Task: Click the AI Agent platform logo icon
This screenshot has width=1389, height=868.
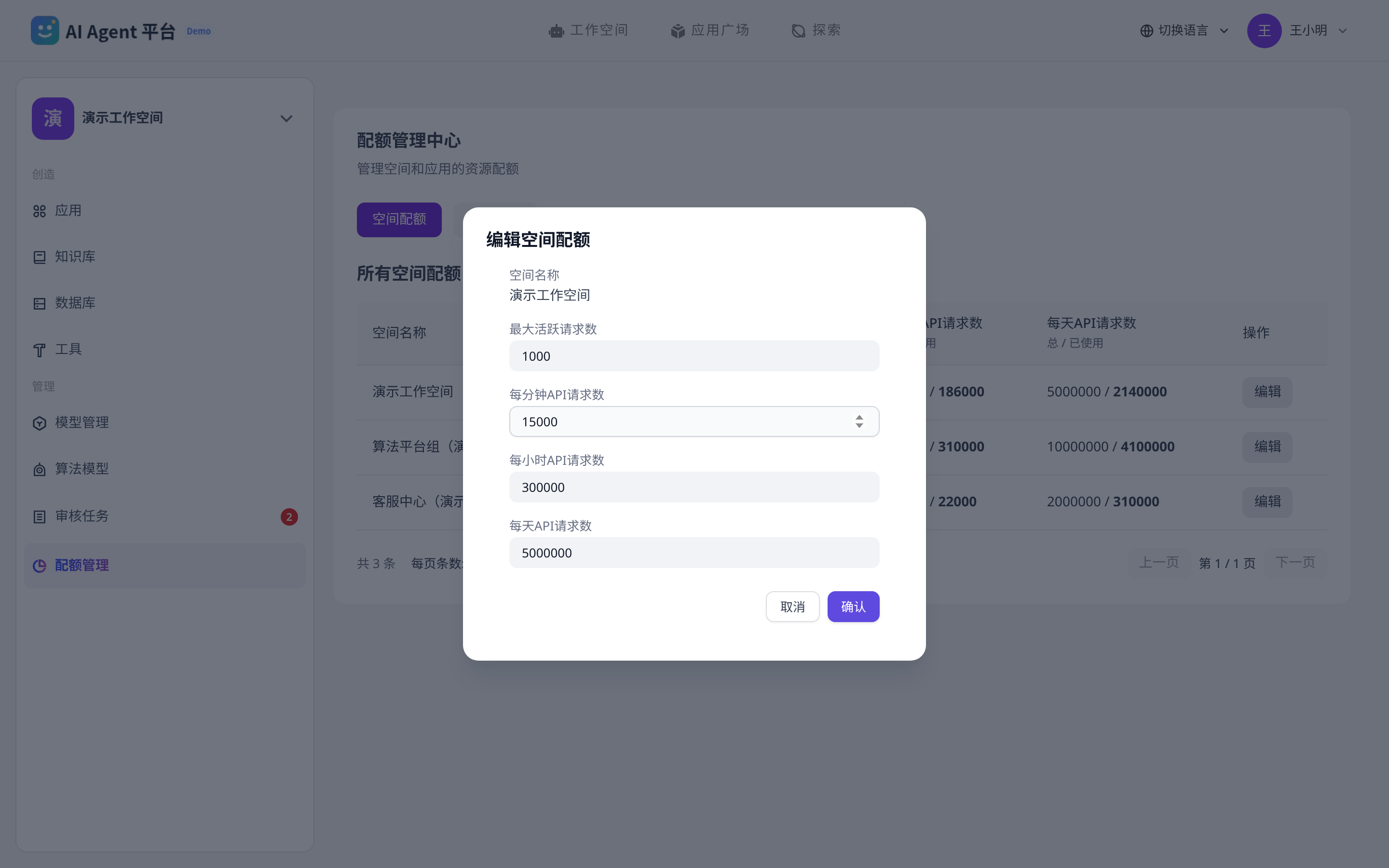Action: [45, 30]
